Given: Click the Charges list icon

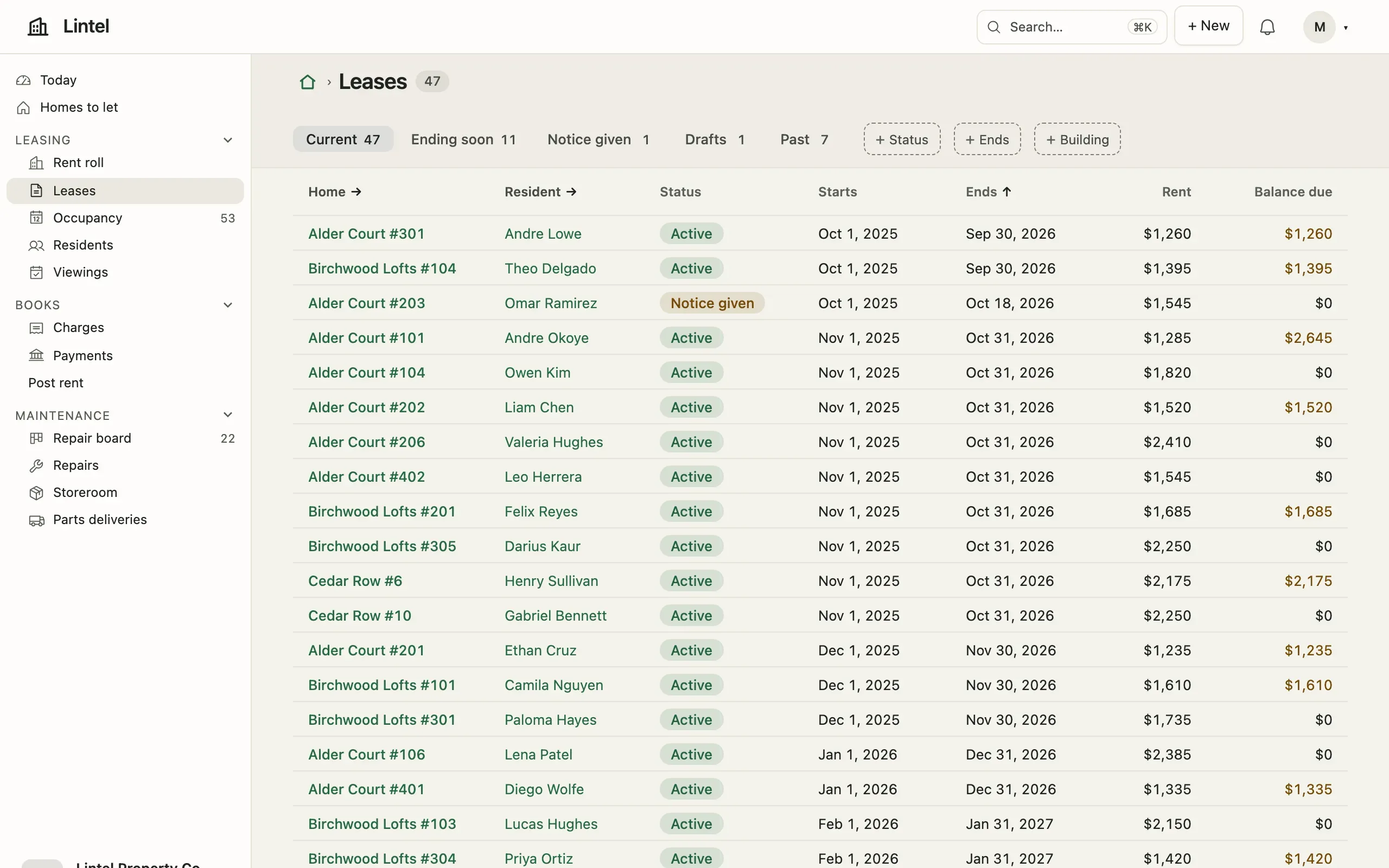Looking at the screenshot, I should pyautogui.click(x=36, y=328).
